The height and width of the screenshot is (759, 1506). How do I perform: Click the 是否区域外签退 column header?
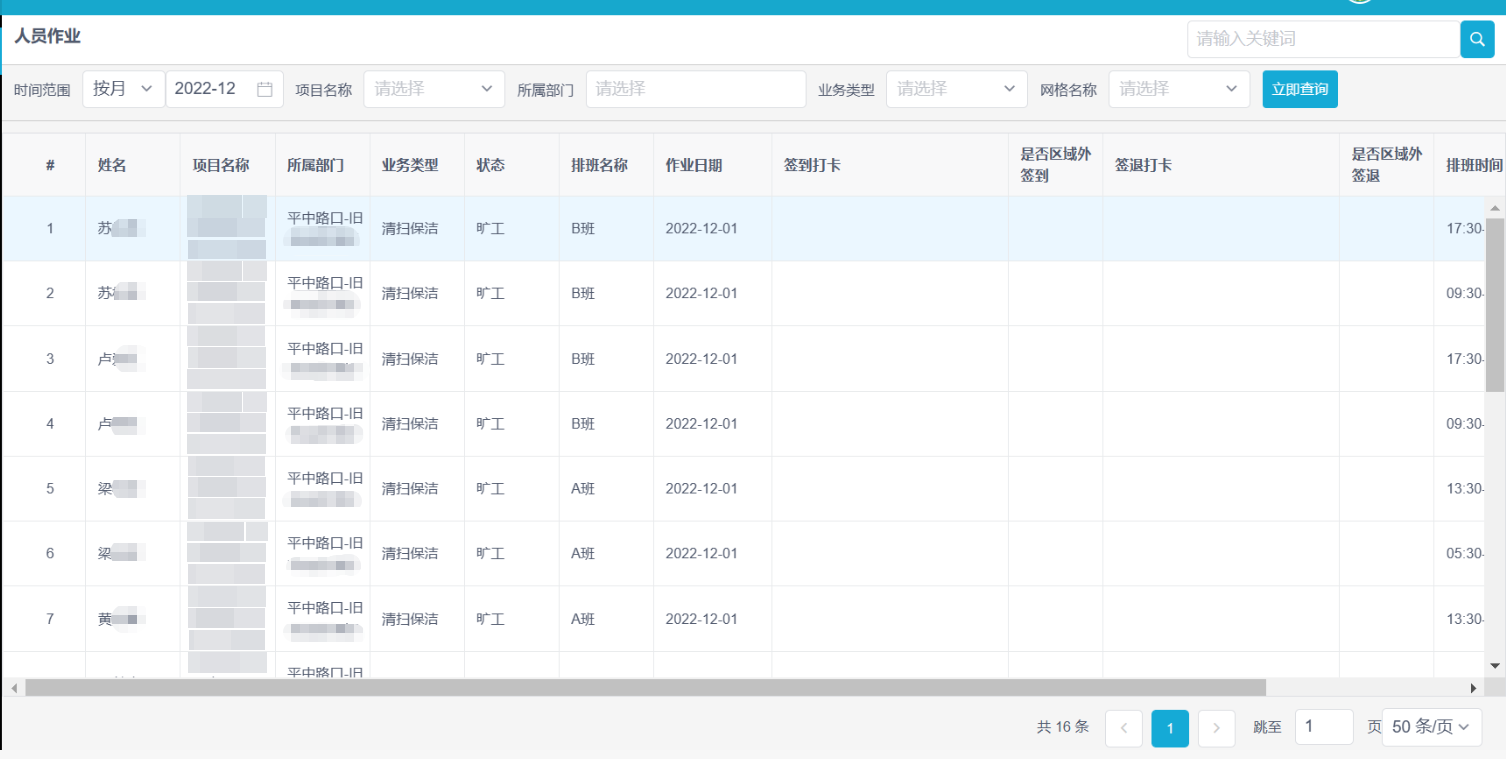point(1386,165)
